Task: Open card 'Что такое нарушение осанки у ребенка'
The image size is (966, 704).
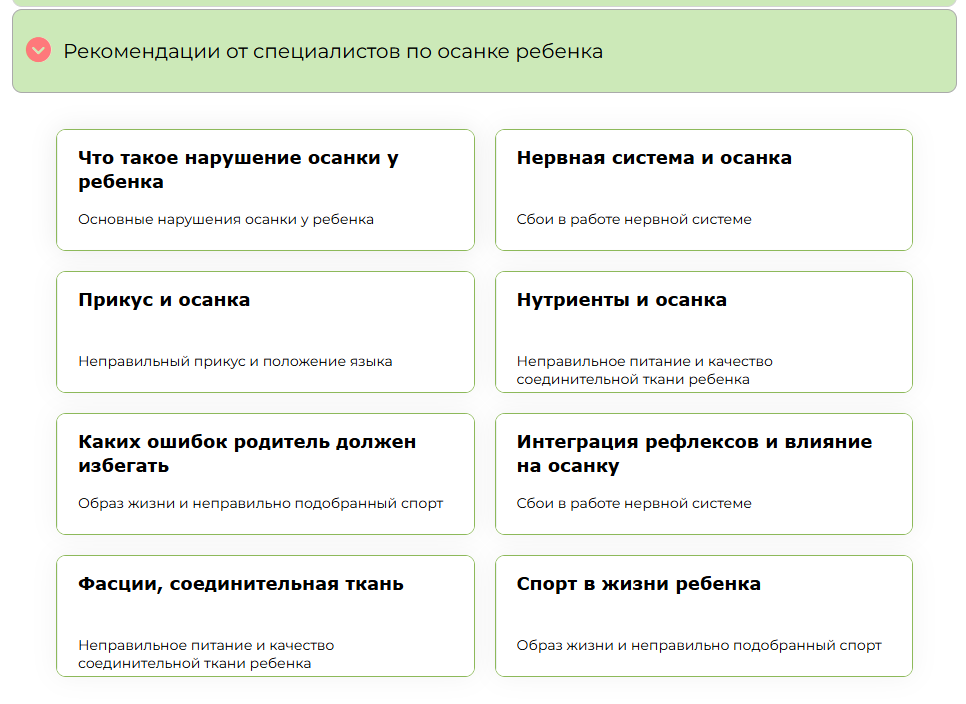Action: tap(266, 190)
